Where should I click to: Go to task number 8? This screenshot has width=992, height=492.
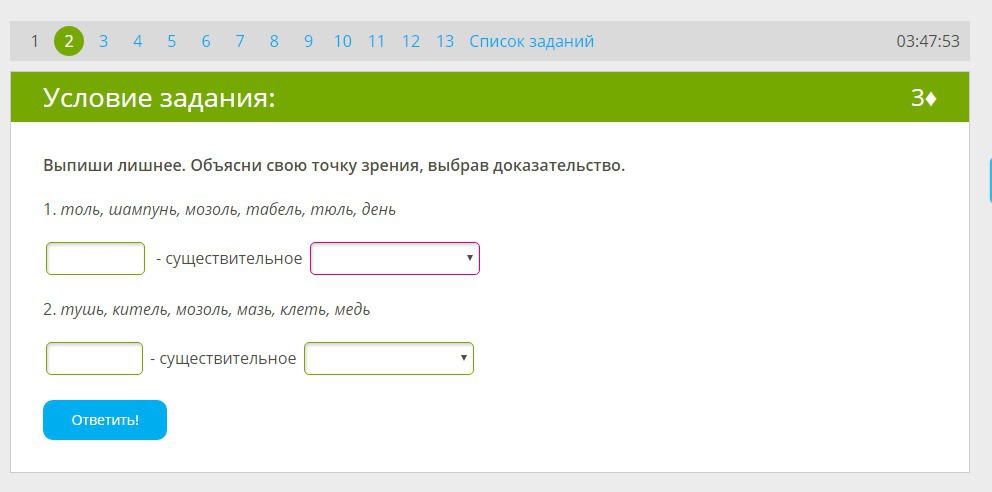point(274,41)
